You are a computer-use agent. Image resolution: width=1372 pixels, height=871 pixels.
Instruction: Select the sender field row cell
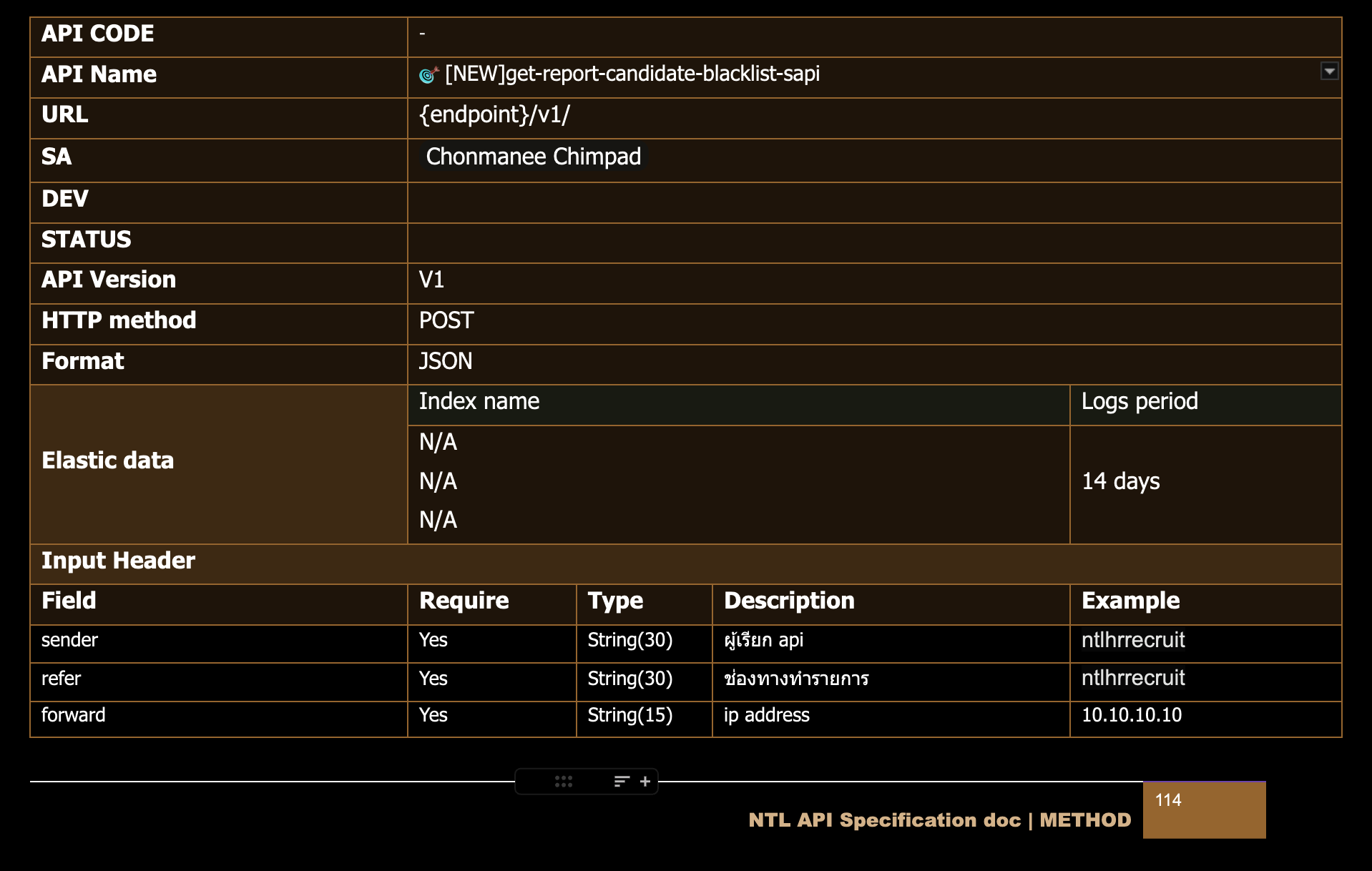tap(70, 640)
